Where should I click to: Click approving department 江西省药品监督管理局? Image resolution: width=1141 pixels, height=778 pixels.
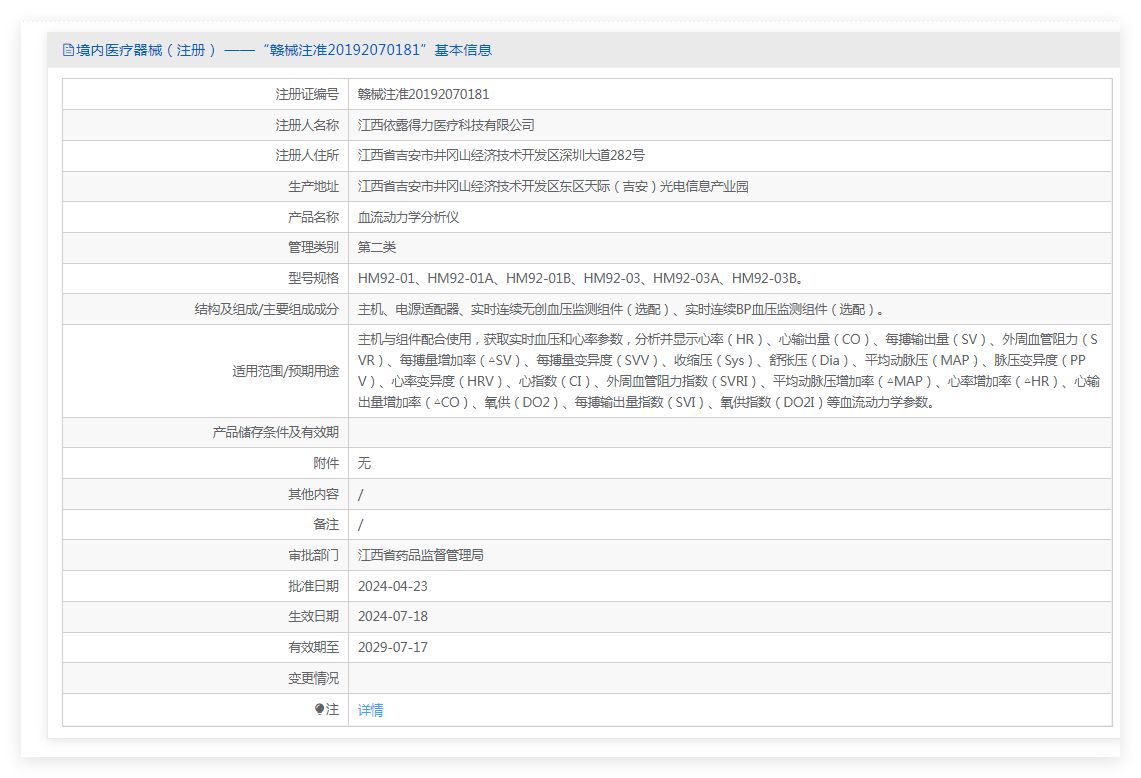(421, 556)
